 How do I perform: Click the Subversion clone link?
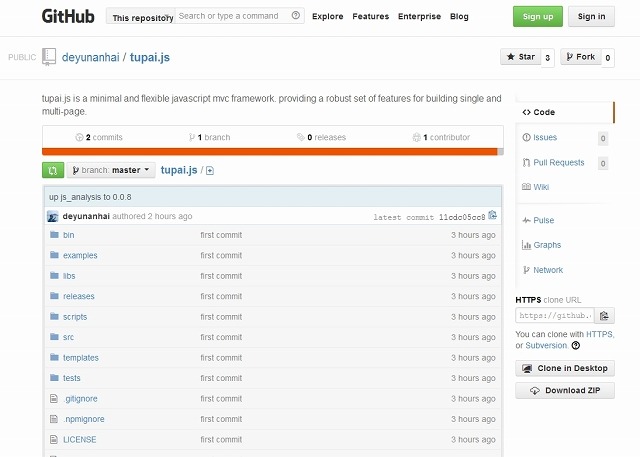pyautogui.click(x=546, y=346)
